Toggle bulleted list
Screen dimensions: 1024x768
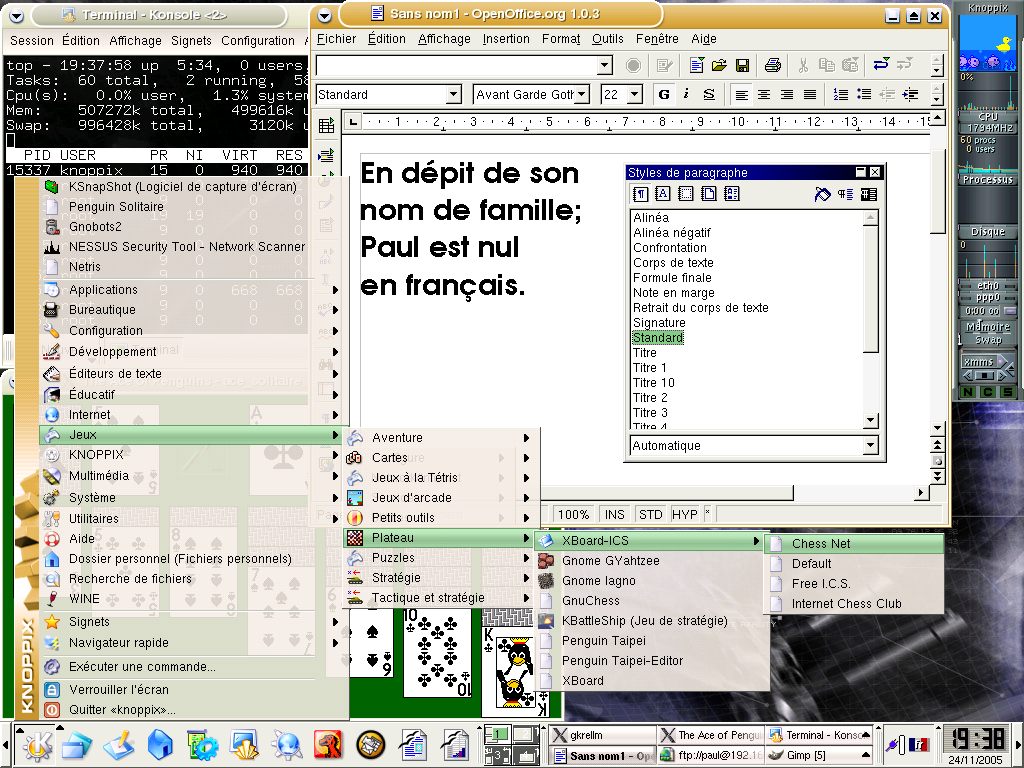click(863, 95)
